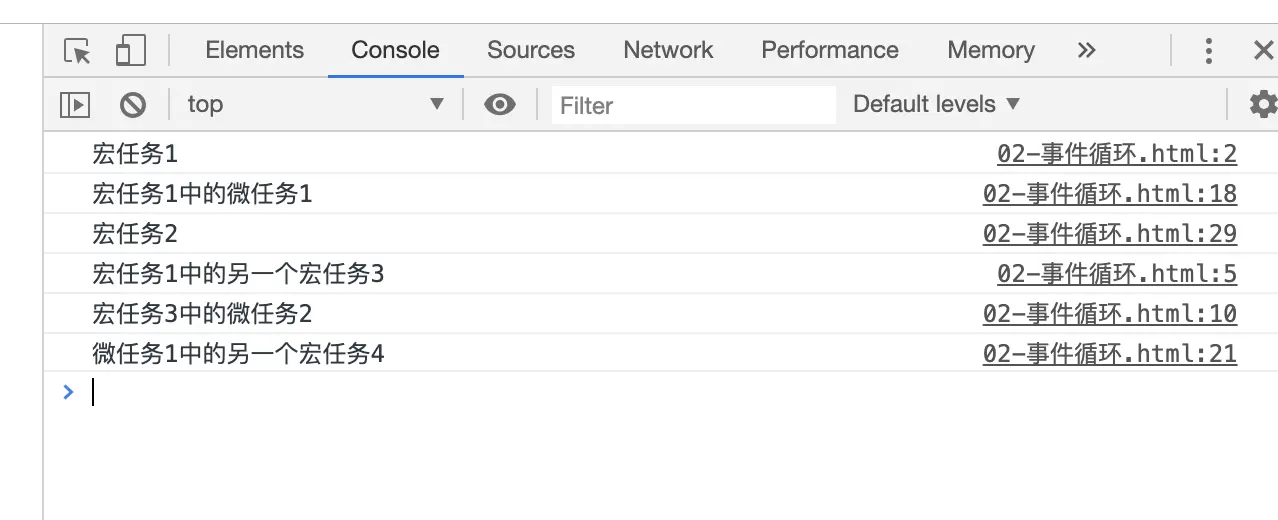The height and width of the screenshot is (520, 1278).
Task: Open source link 02-事件循环.html:2
Action: click(x=1117, y=154)
